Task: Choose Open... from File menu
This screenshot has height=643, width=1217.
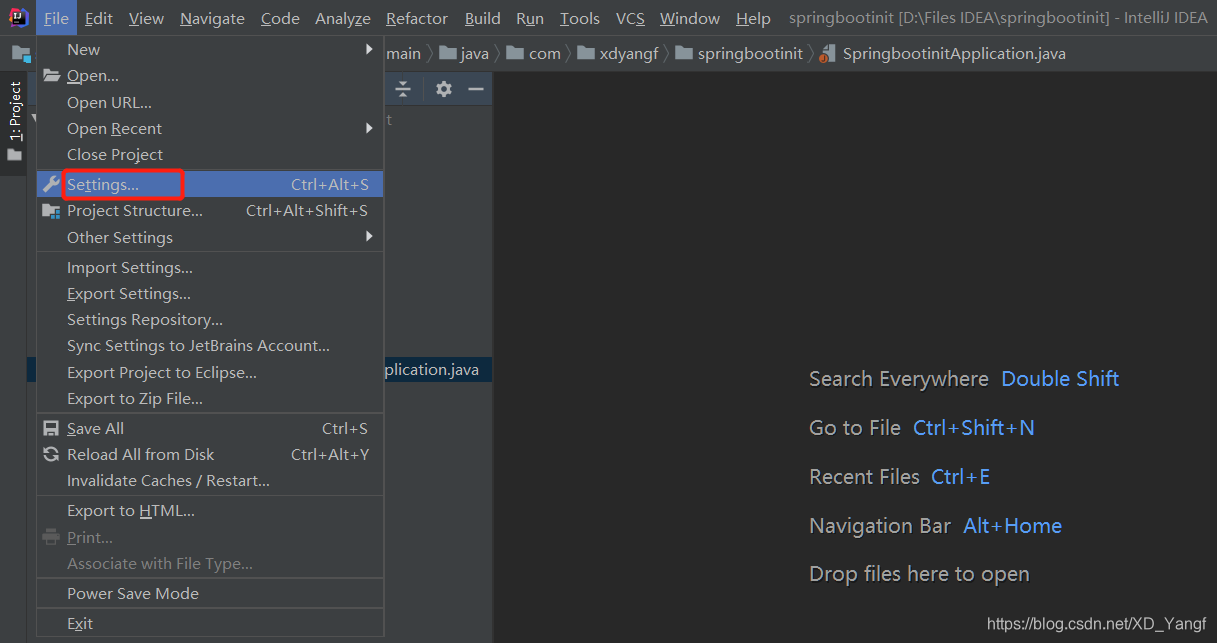Action: 210,76
